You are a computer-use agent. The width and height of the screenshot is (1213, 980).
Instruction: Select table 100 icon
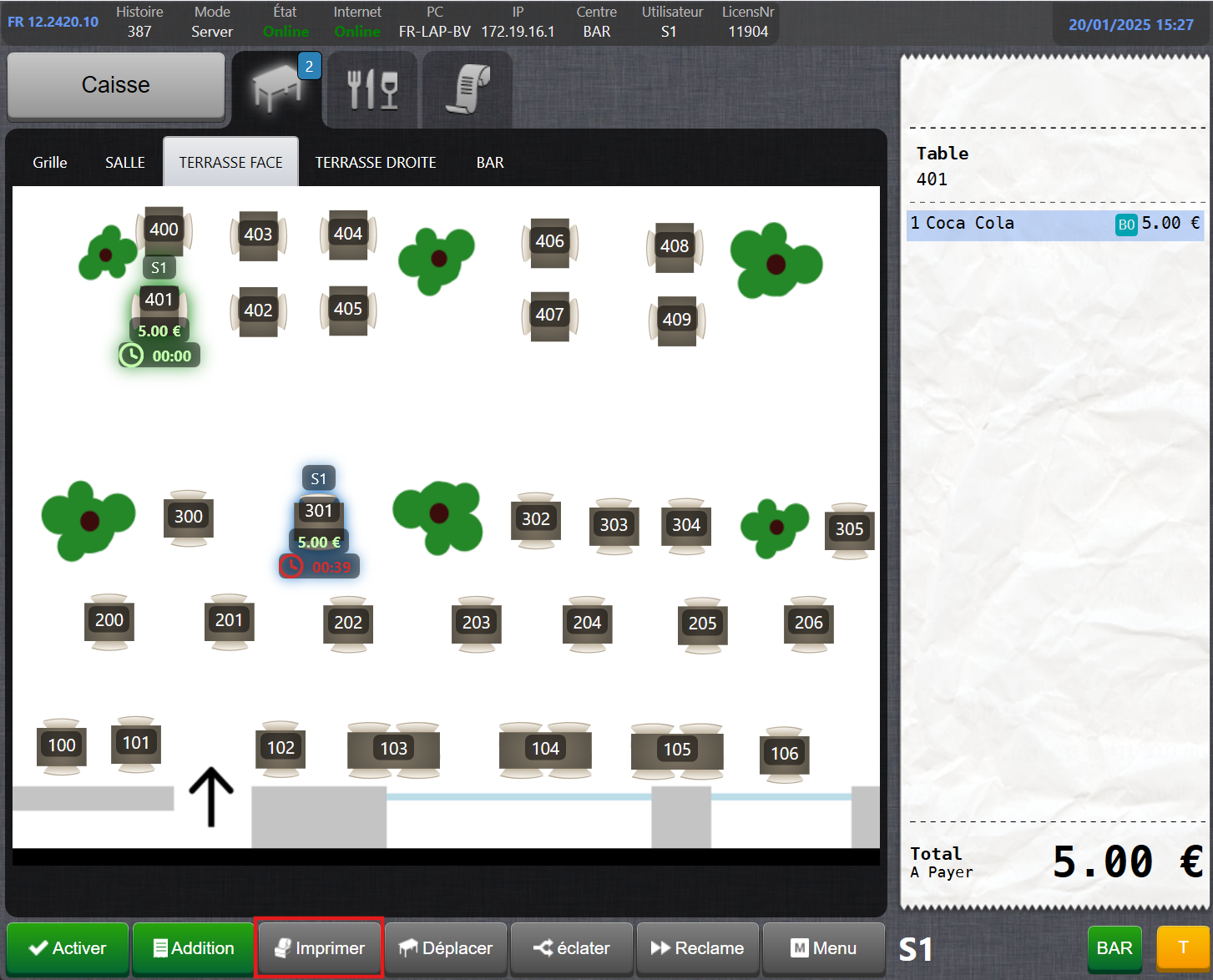pyautogui.click(x=62, y=745)
